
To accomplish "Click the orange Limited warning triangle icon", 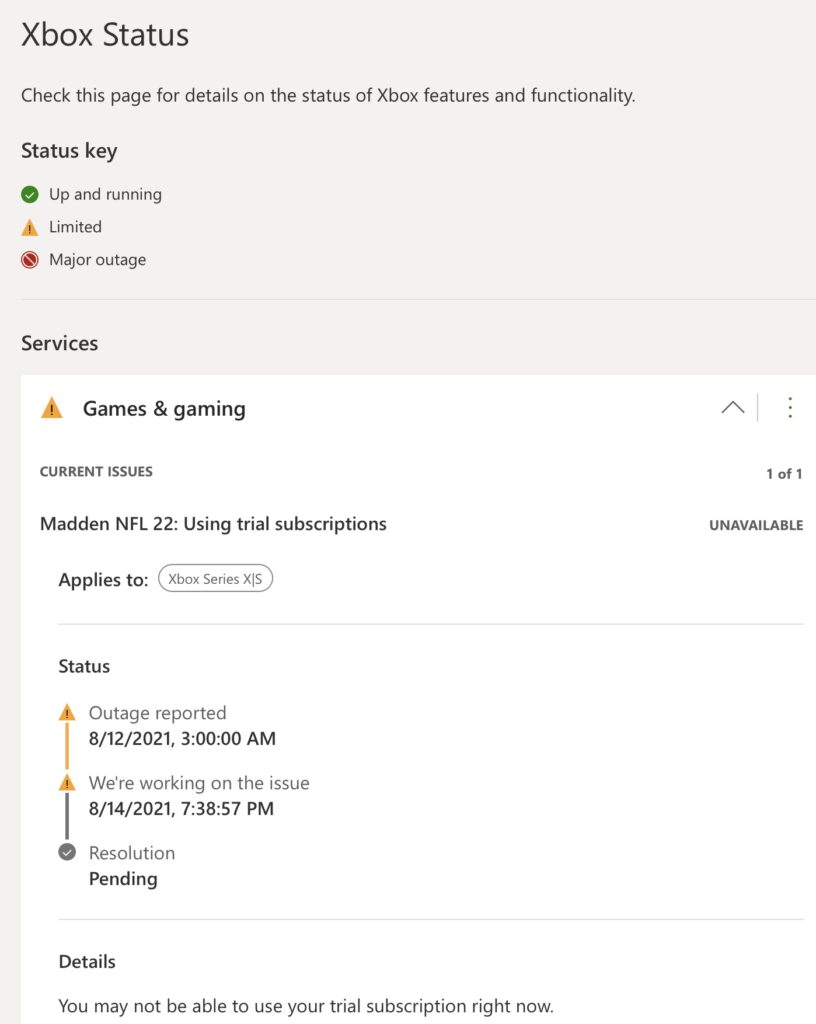I will pos(30,228).
